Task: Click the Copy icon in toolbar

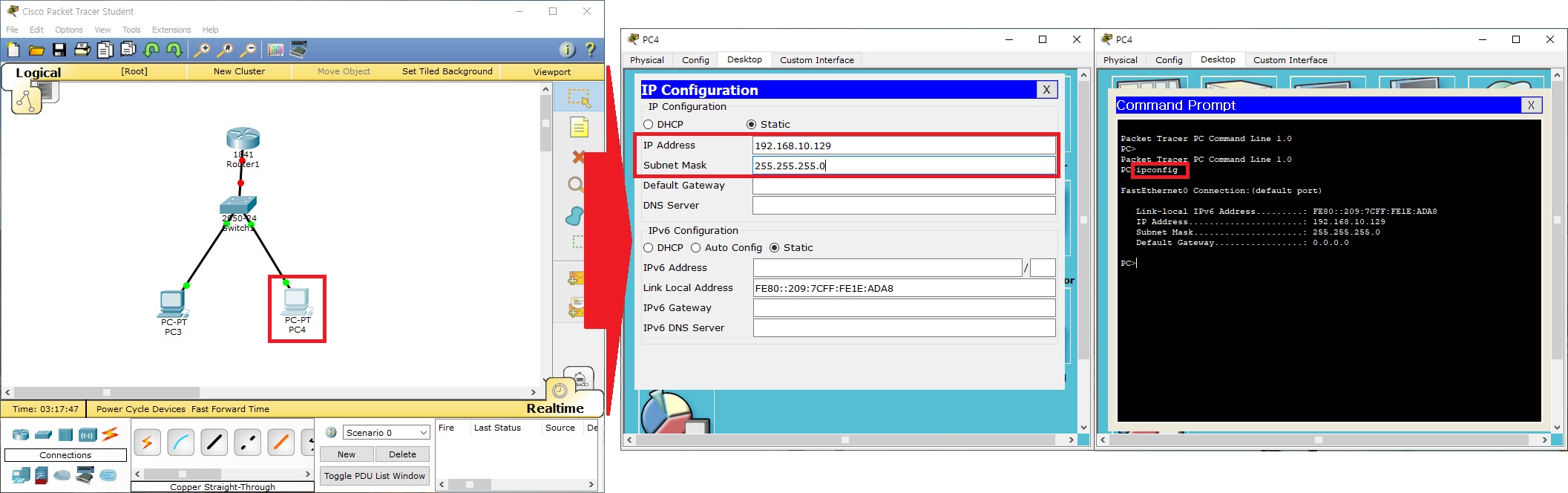Action: [105, 50]
